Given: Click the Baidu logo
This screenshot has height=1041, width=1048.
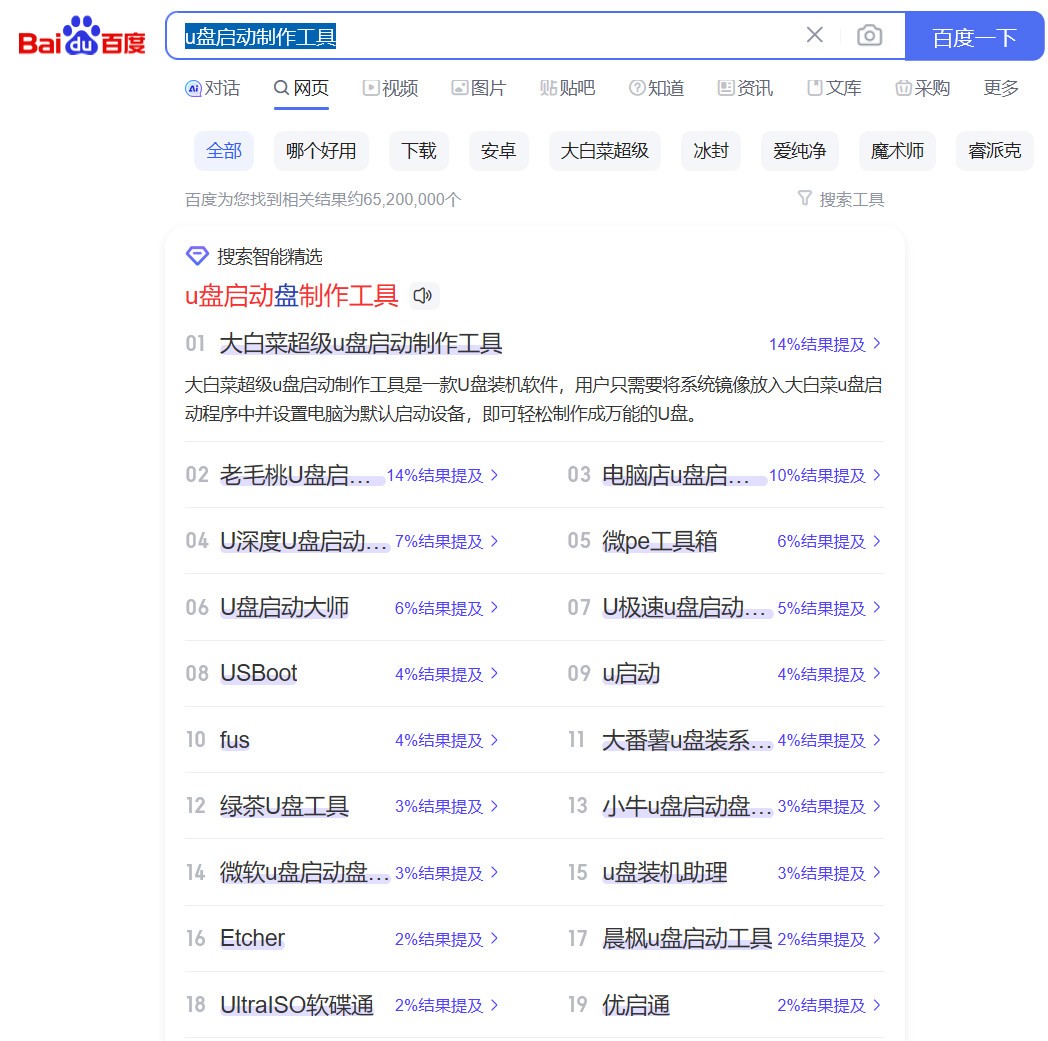Looking at the screenshot, I should [x=82, y=35].
